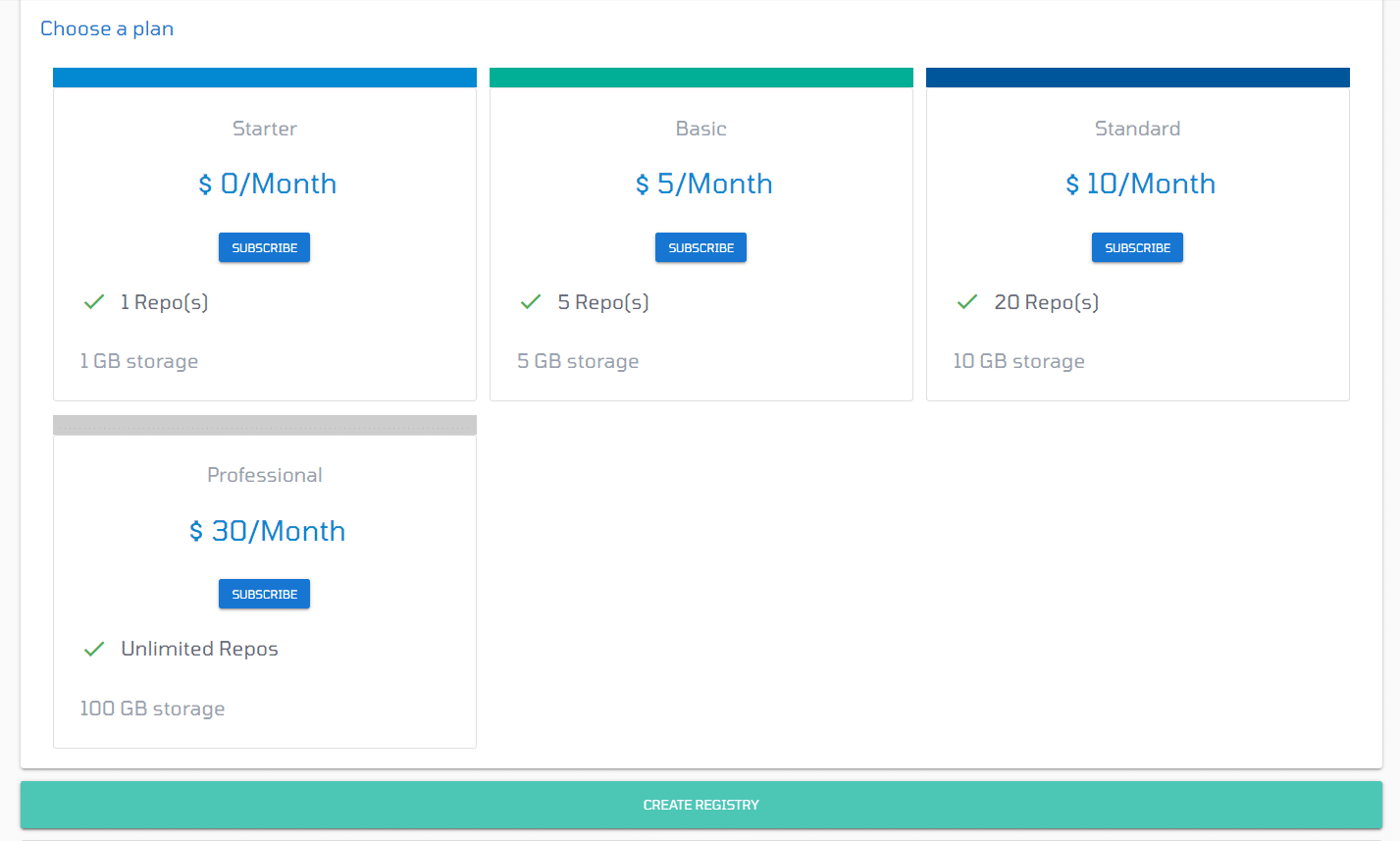Subscribe to the Professional plan

[264, 594]
